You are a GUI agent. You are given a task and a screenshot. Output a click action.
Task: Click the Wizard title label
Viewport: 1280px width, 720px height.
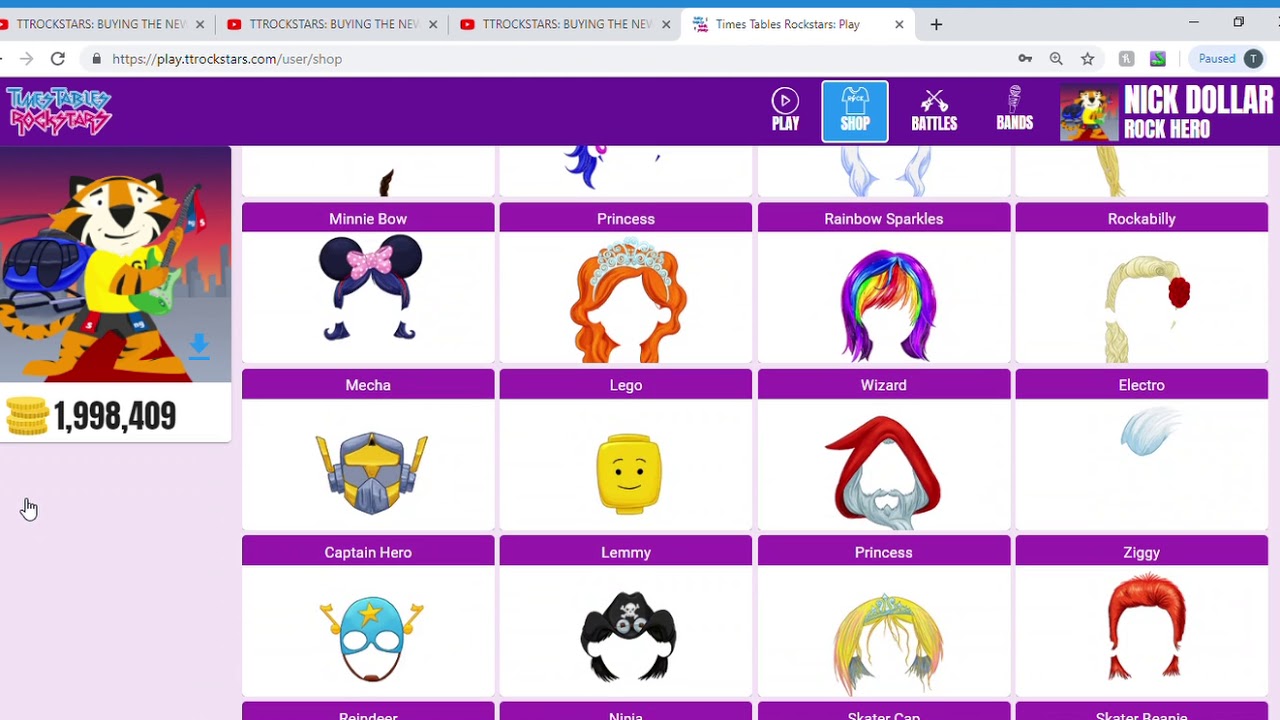(884, 385)
